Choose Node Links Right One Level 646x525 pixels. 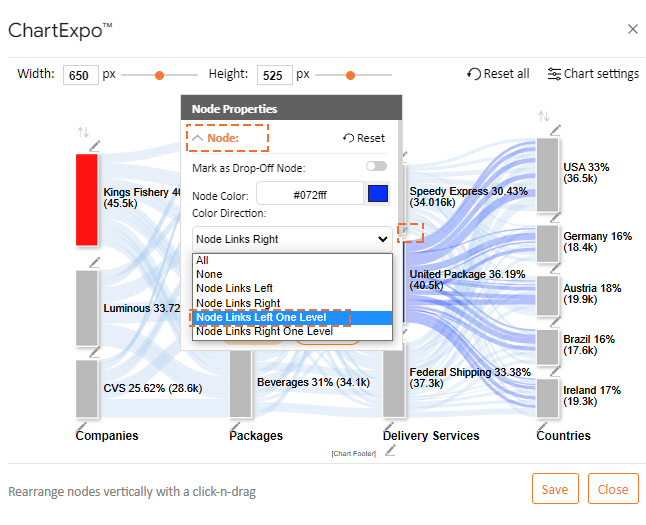292,332
